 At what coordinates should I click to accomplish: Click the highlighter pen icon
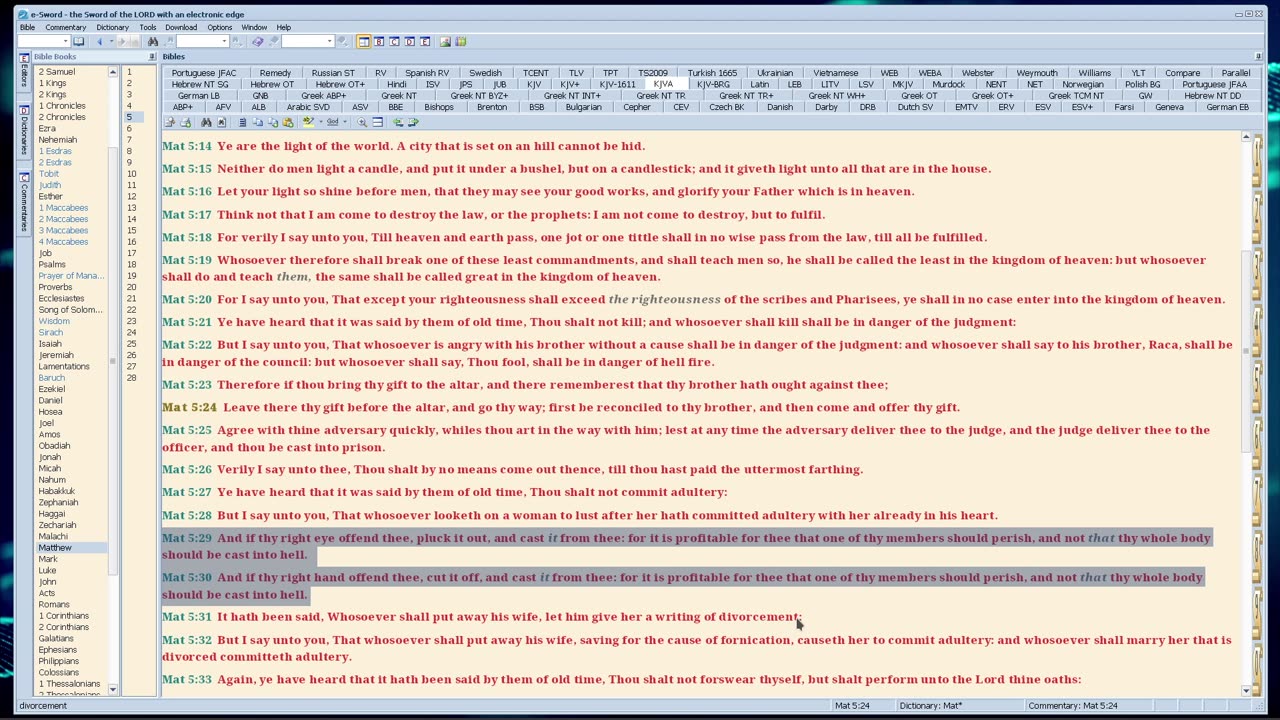pyautogui.click(x=308, y=122)
